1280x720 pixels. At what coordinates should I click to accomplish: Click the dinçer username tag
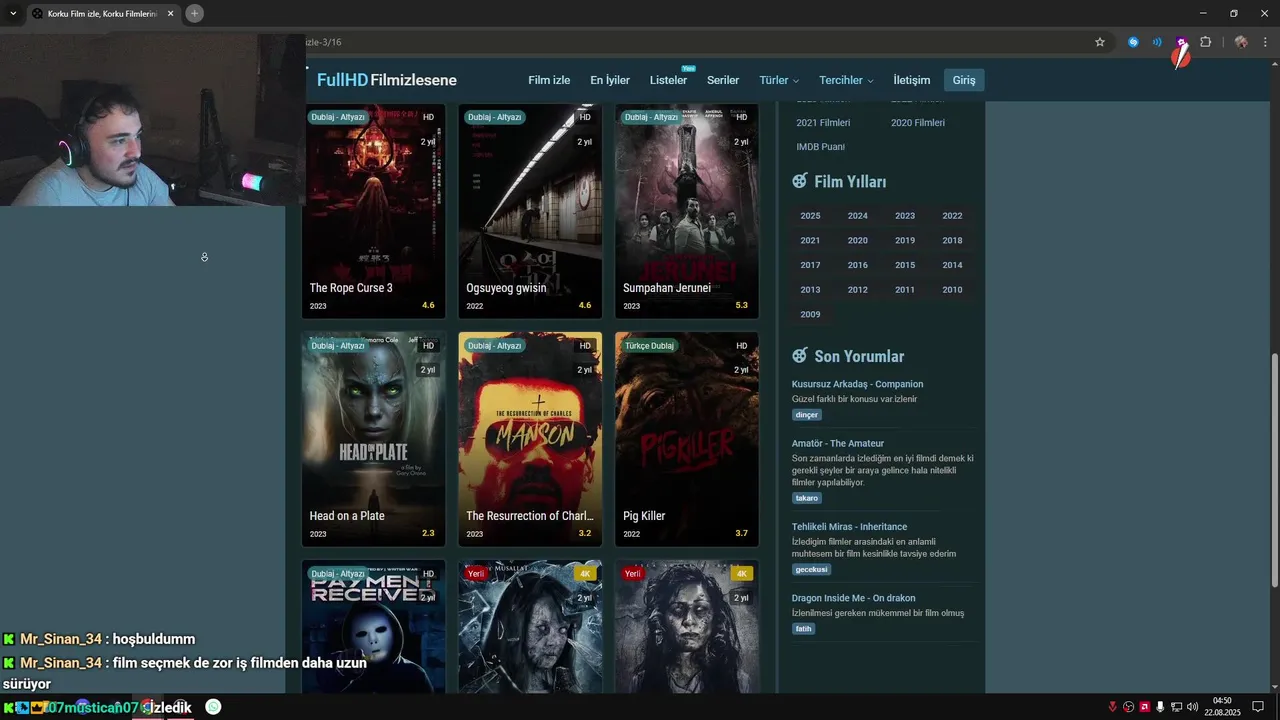pos(807,415)
